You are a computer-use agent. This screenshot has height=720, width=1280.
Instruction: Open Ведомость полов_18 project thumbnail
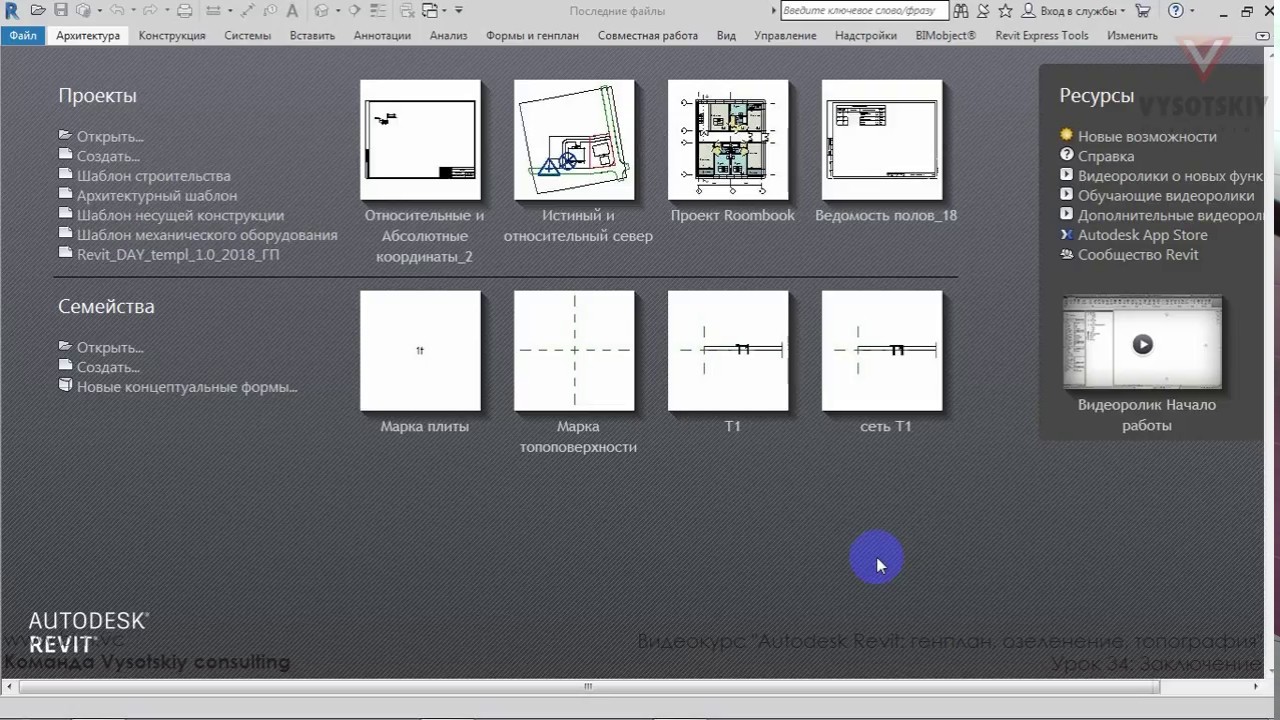click(882, 140)
